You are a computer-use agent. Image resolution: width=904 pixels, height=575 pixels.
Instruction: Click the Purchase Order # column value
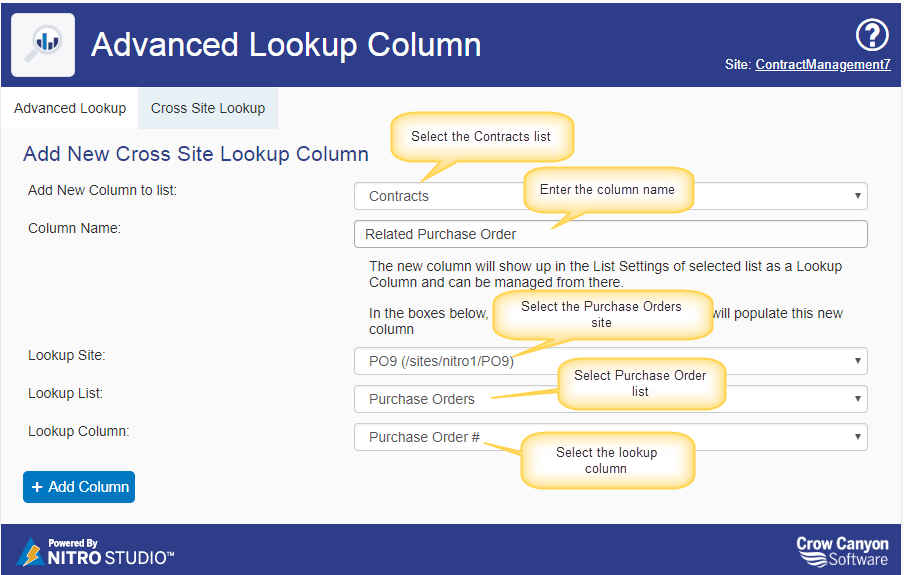424,437
